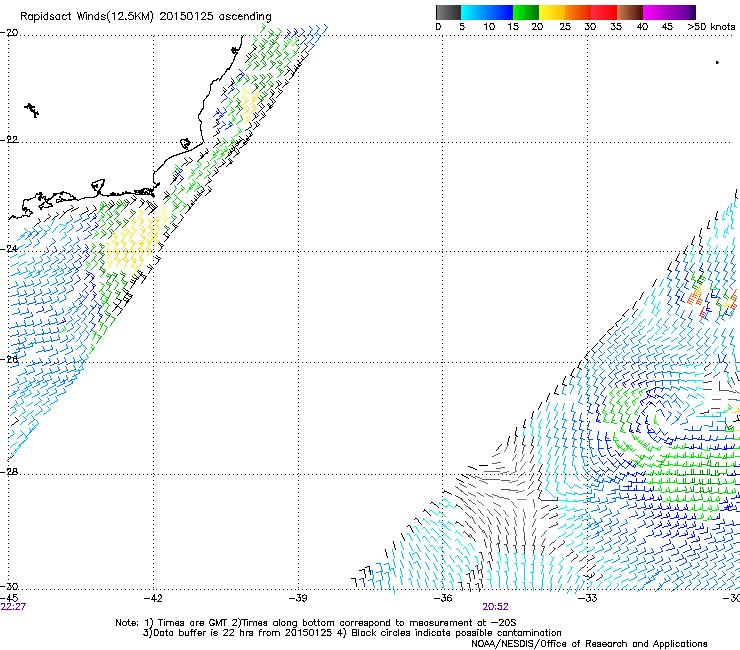
Task: Click the red-orange wind barb cluster
Action: (697, 300)
